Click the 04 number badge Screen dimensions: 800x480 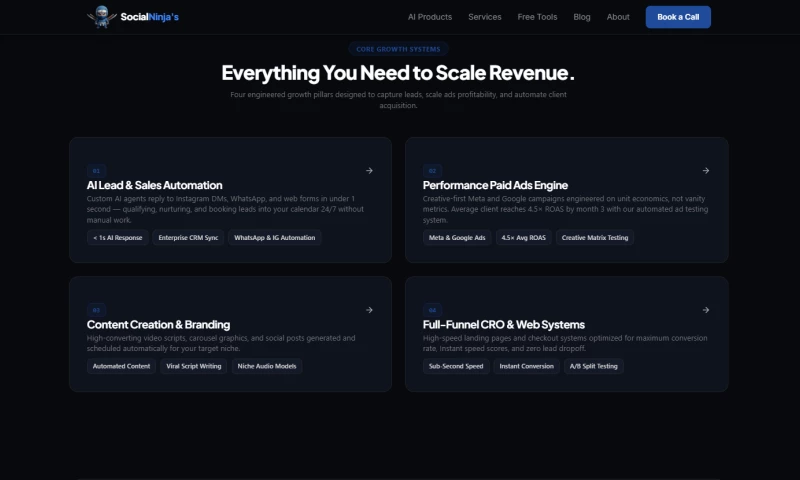click(x=432, y=310)
